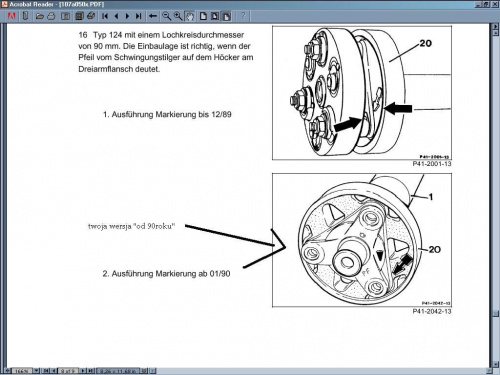Click the help question mark button
Image resolution: width=500 pixels, height=375 pixels.
[243, 16]
